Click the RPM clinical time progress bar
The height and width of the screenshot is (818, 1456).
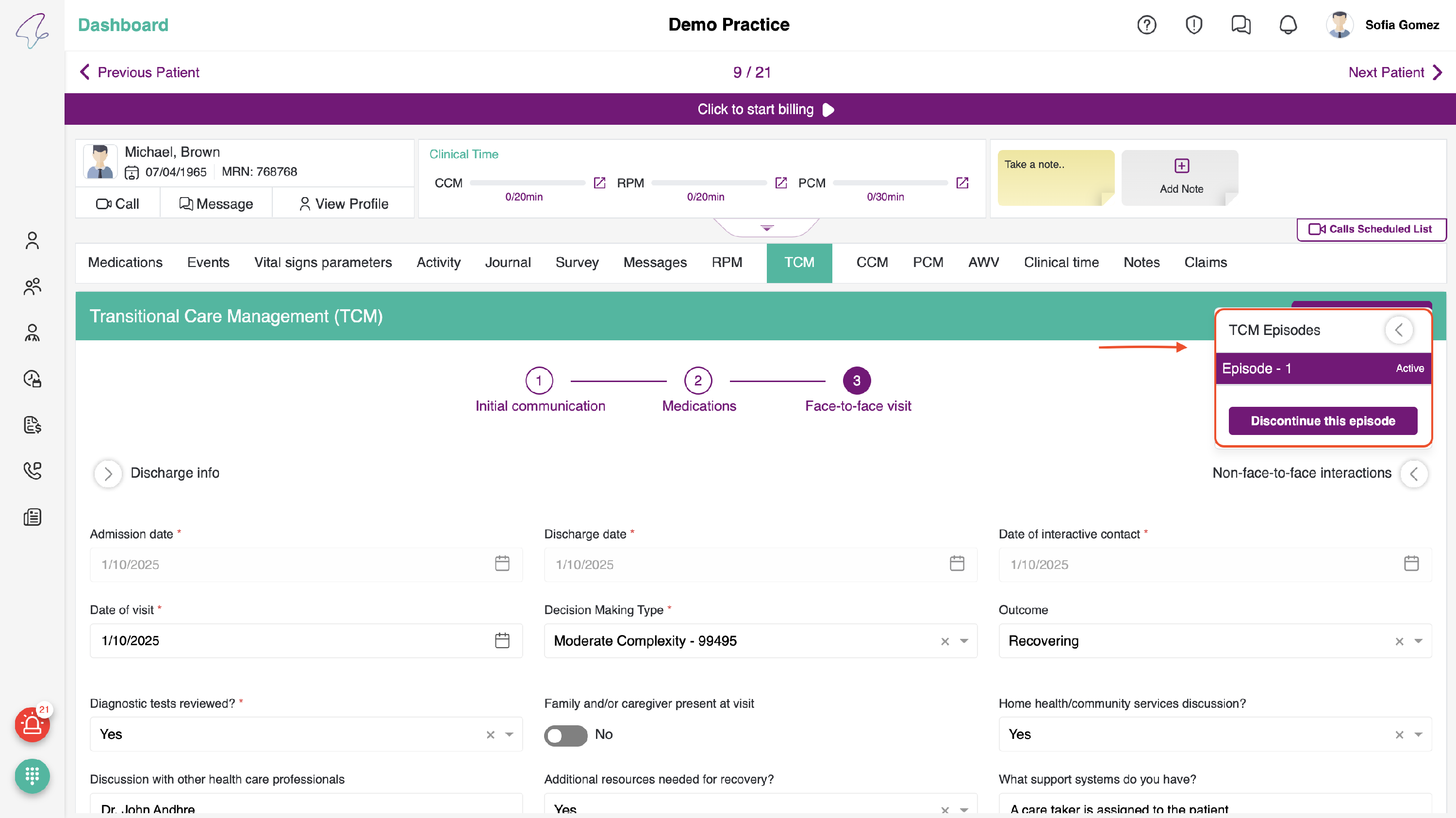point(709,183)
